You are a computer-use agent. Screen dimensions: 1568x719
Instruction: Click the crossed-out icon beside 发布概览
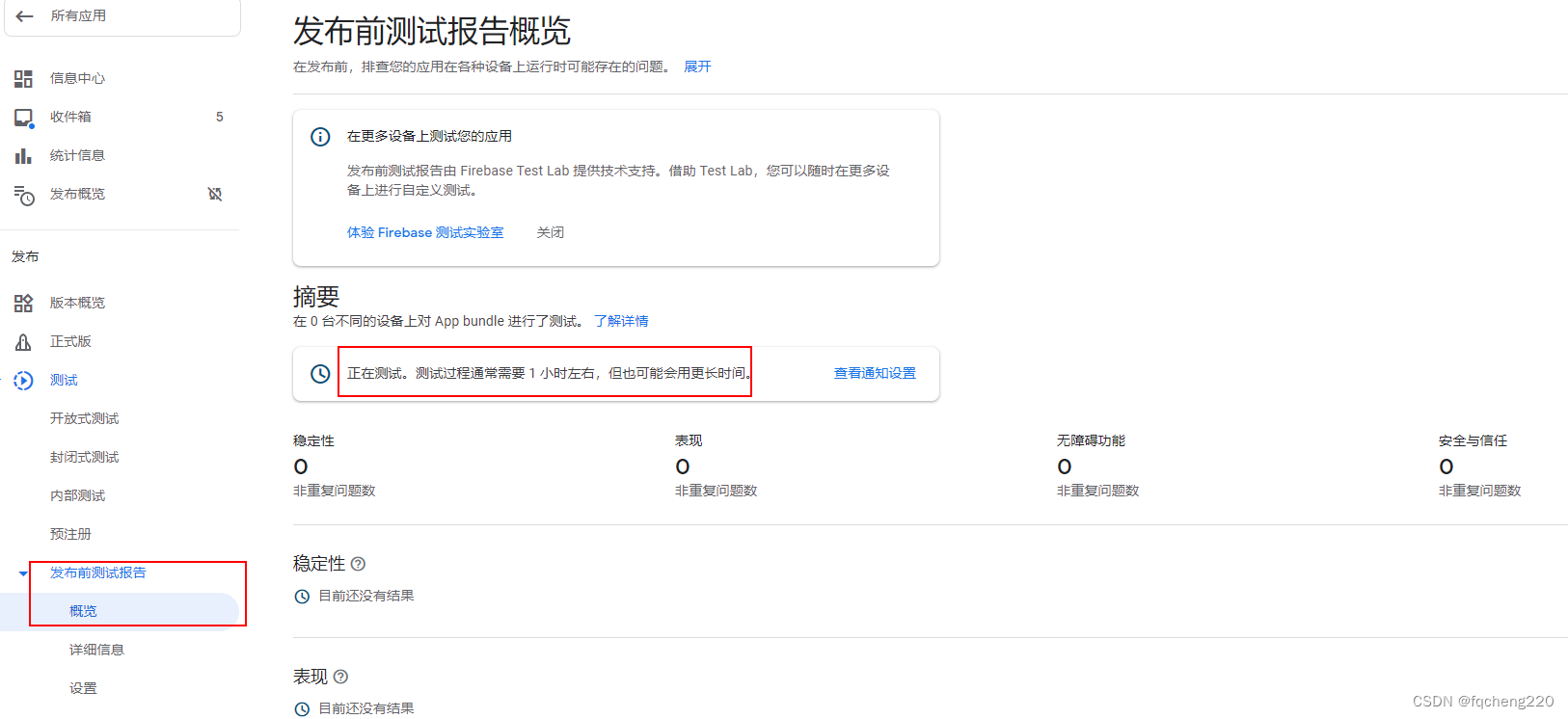[215, 195]
